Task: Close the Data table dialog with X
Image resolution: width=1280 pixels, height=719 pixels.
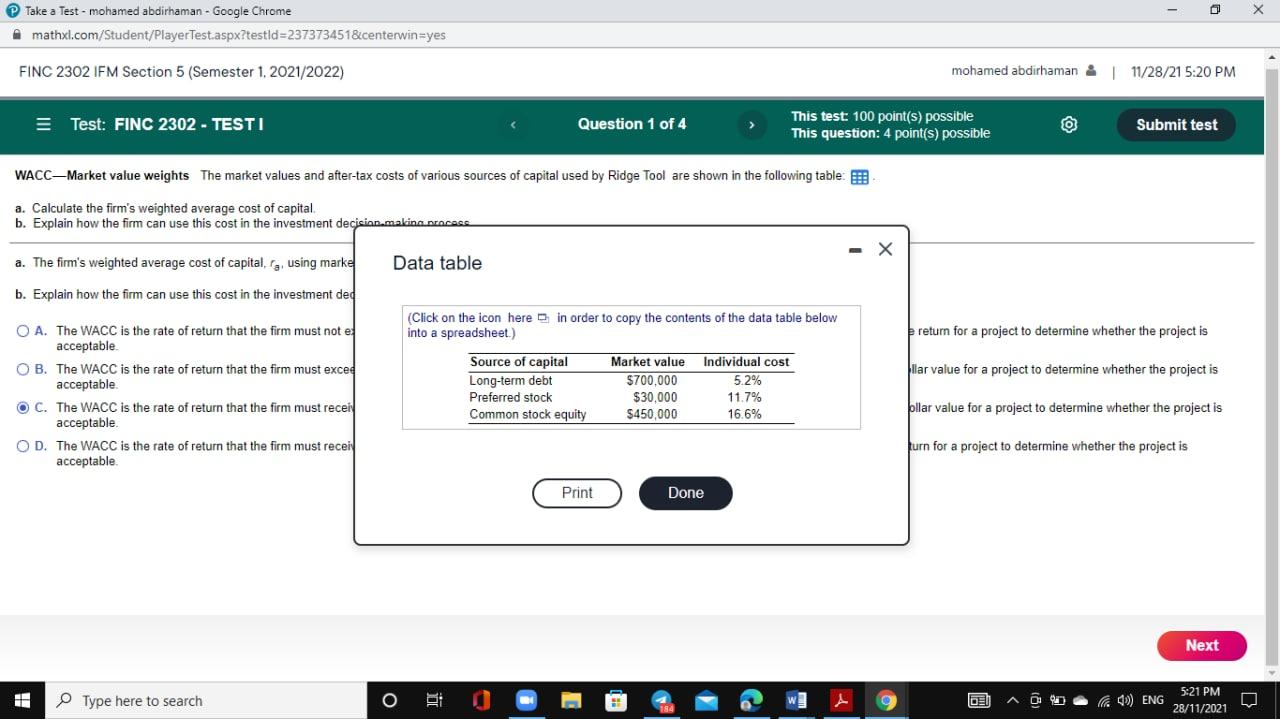Action: tap(885, 249)
